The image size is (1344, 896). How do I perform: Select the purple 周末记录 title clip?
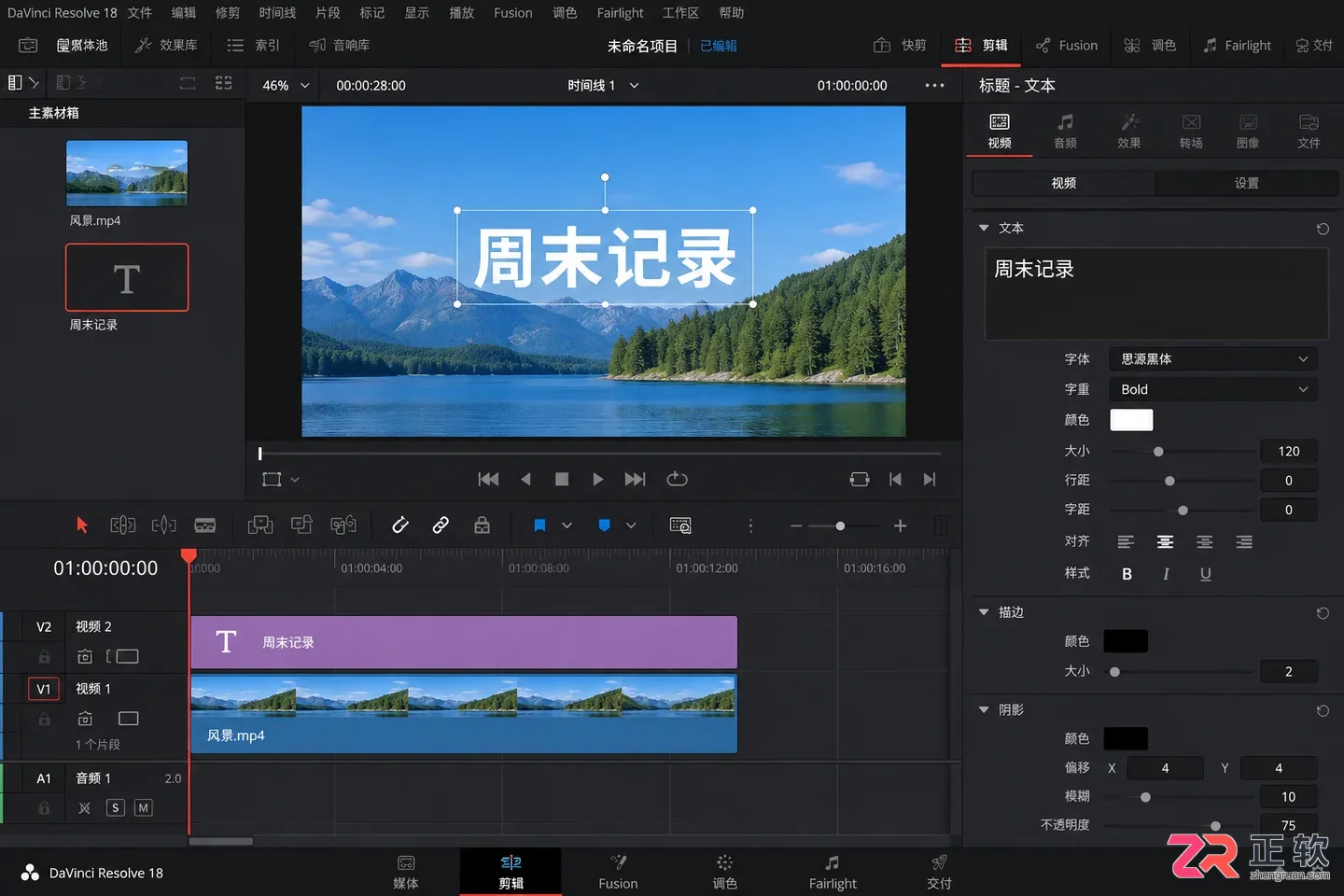pos(464,642)
